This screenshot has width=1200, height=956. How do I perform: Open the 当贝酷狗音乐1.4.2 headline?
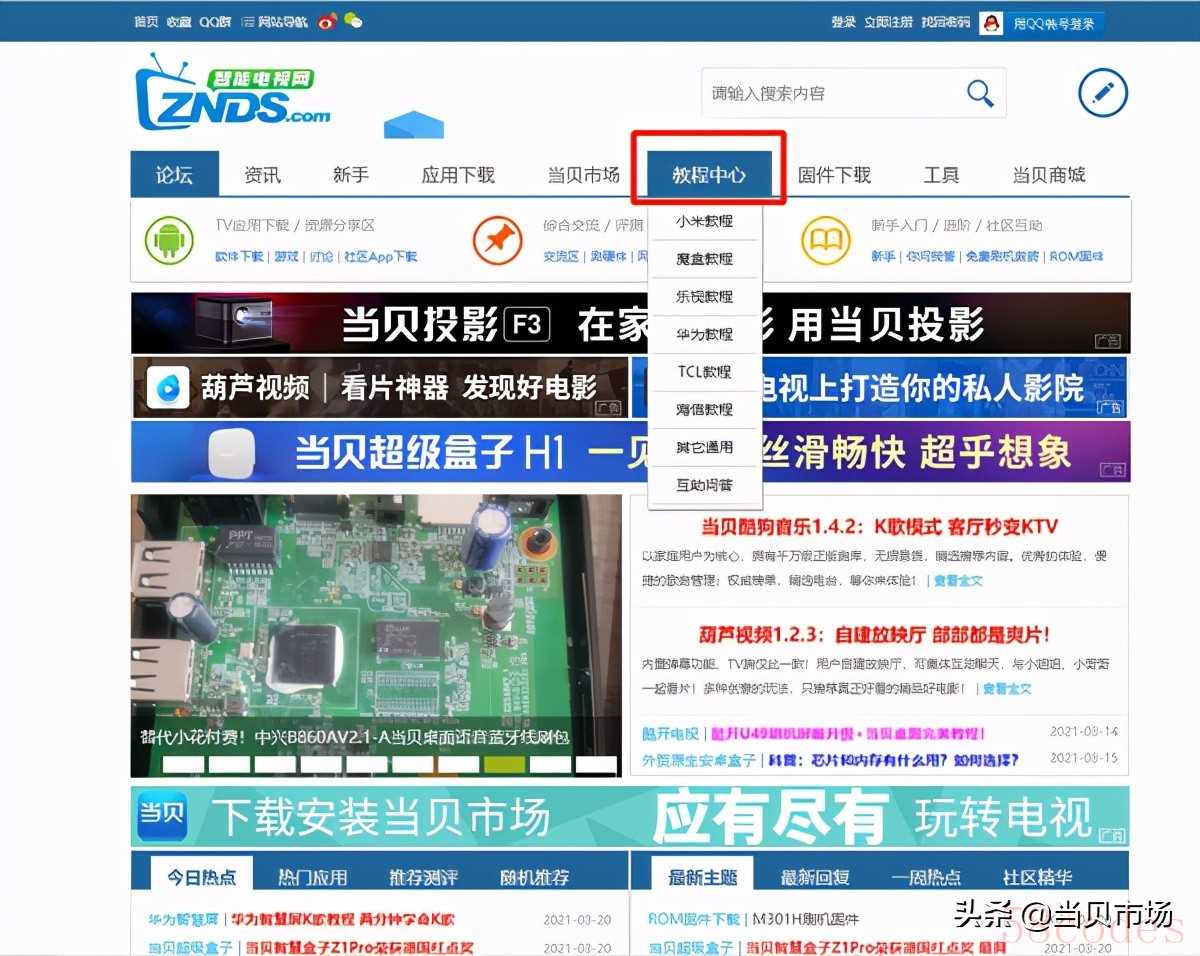879,527
